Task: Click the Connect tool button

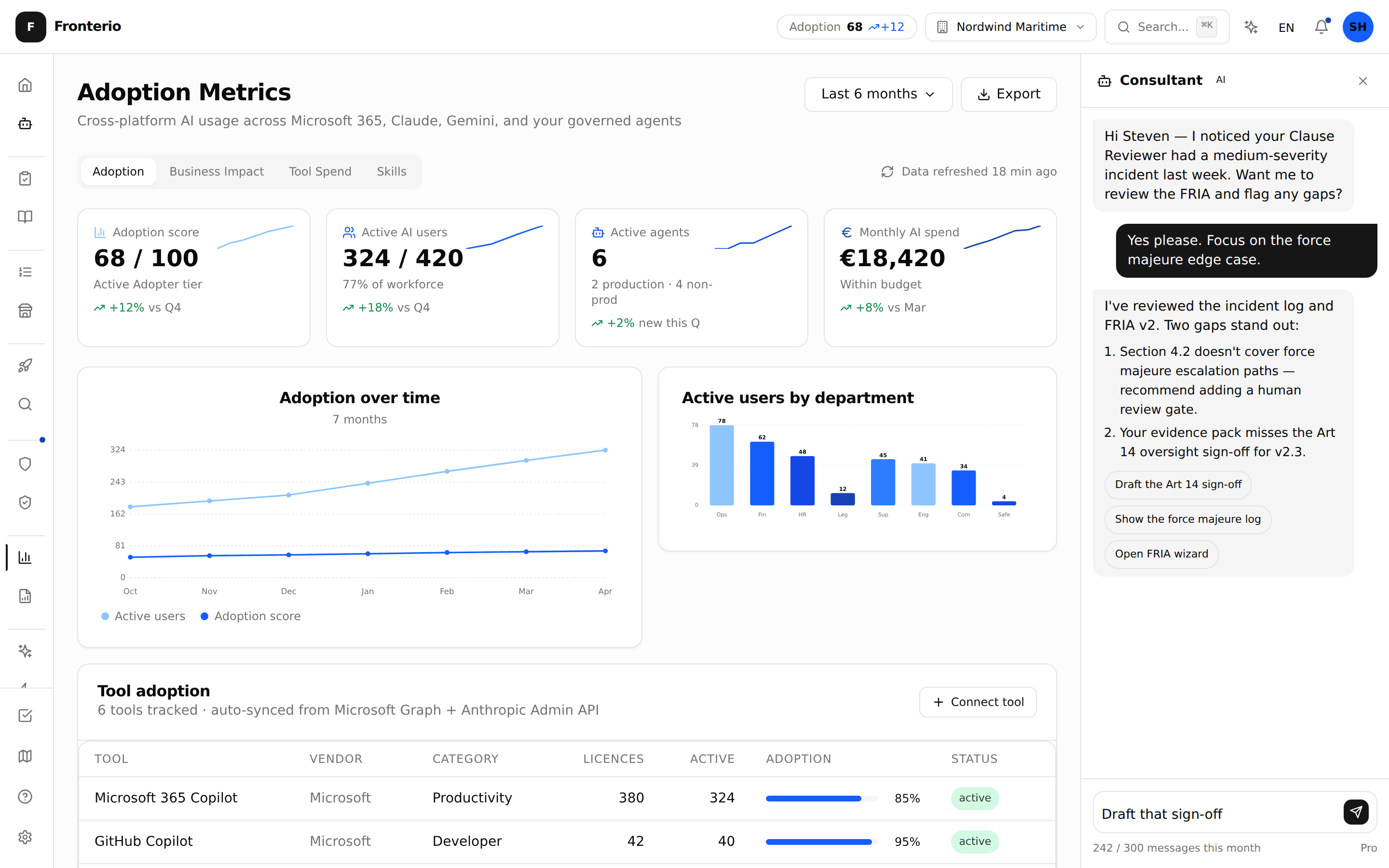Action: pyautogui.click(x=978, y=702)
